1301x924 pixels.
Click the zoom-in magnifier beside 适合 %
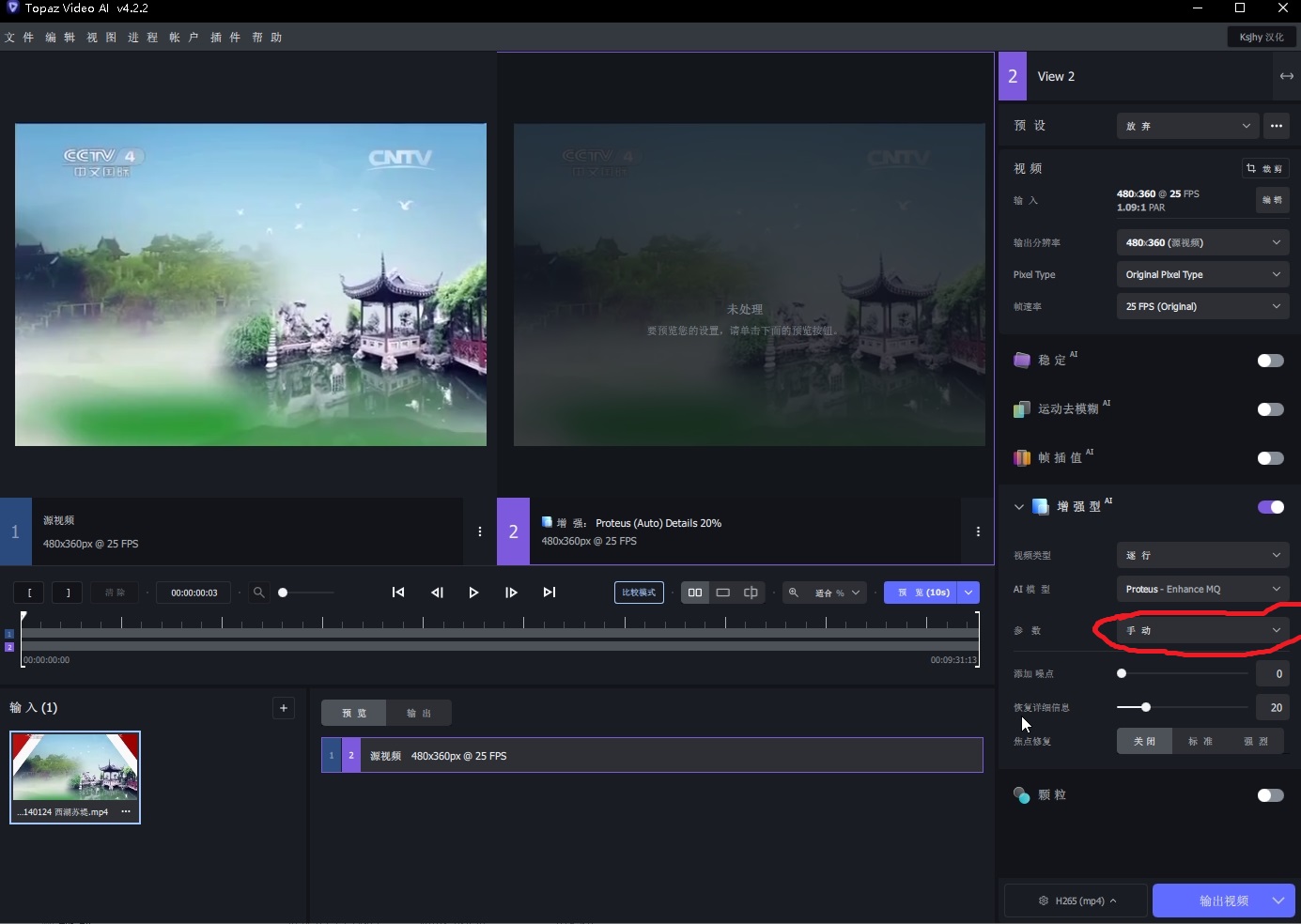coord(794,593)
